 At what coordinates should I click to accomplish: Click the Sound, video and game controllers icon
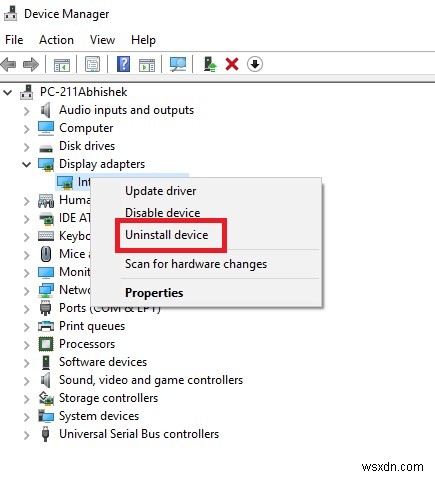pos(46,380)
